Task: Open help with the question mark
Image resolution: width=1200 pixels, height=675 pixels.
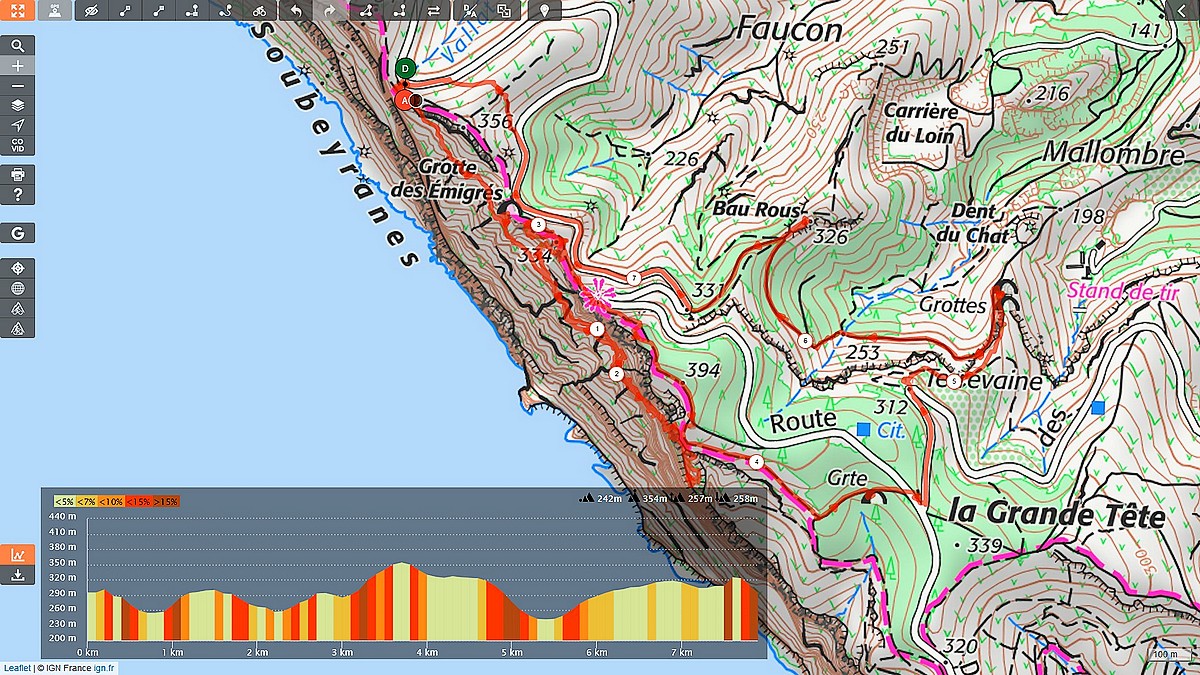Action: 17,194
